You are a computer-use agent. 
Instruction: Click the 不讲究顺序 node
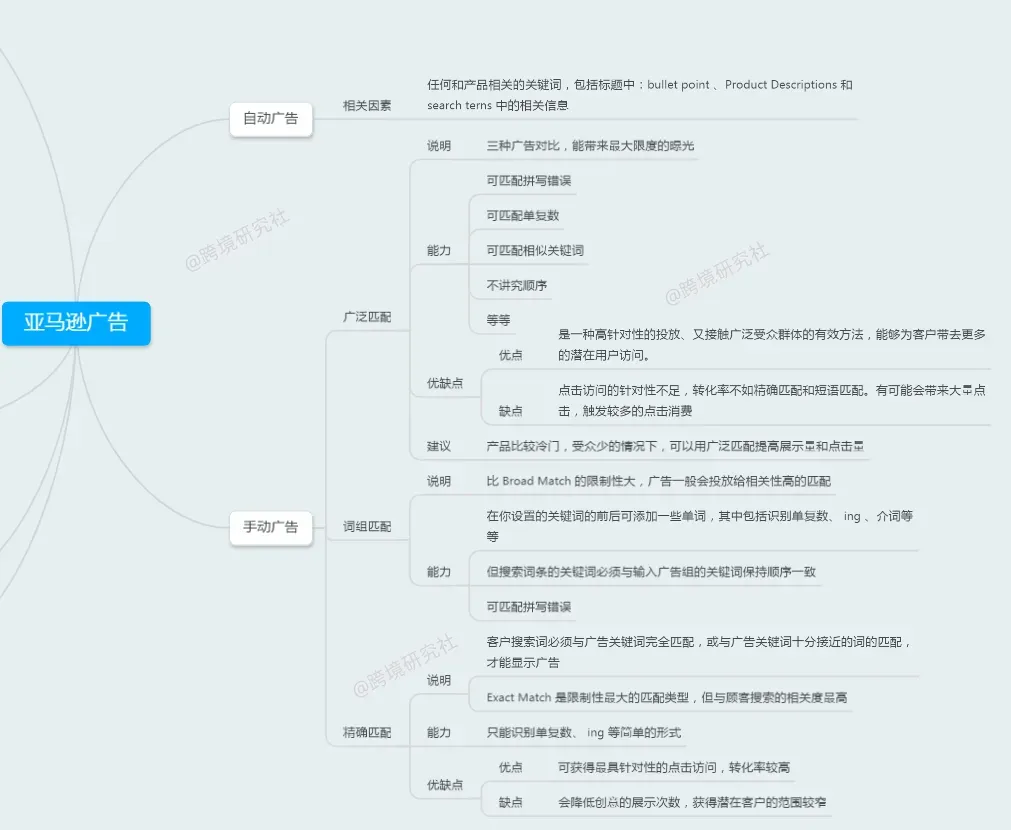517,285
